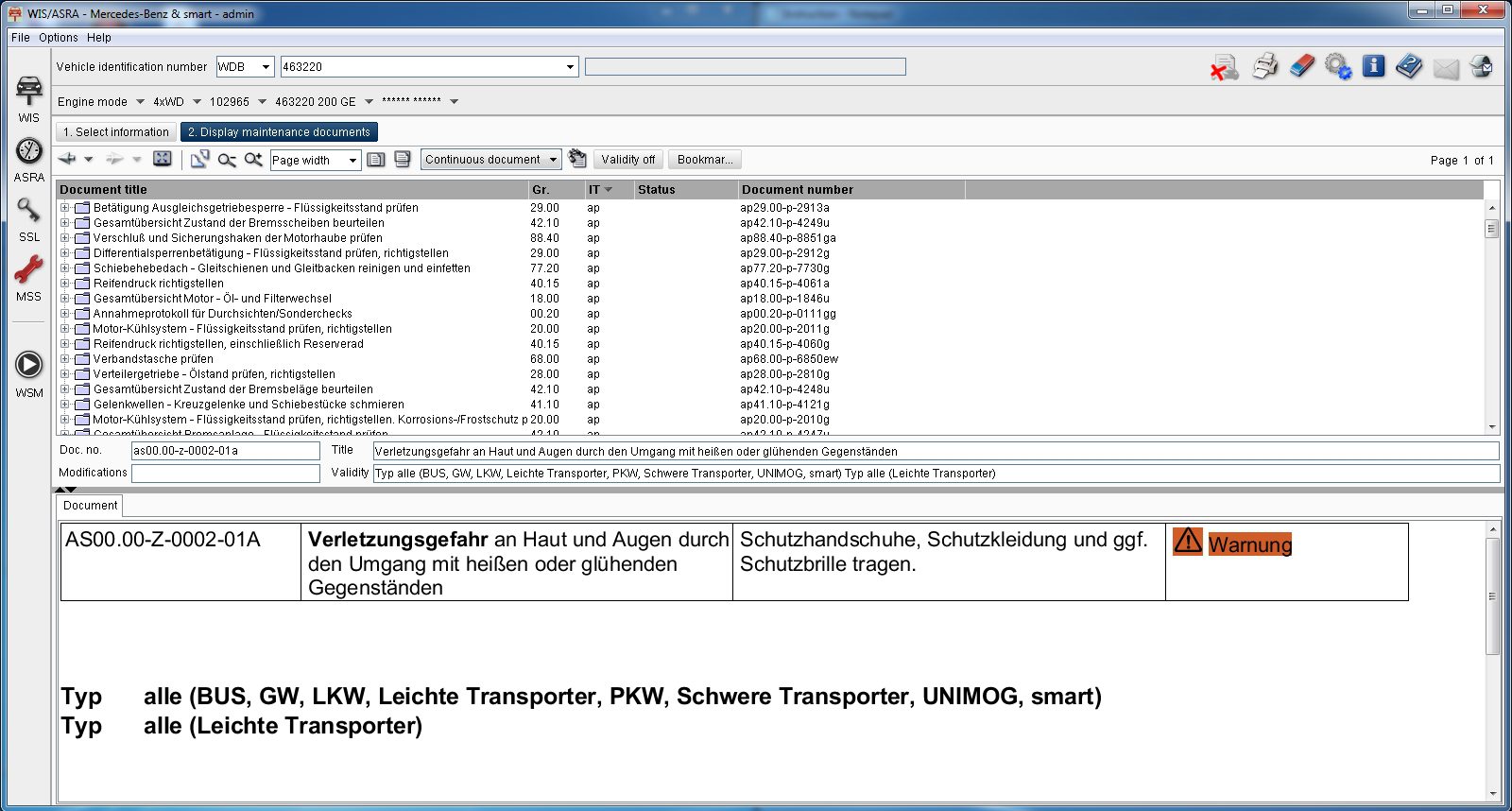Open settings via the gears icon
1512x811 pixels.
(1338, 67)
